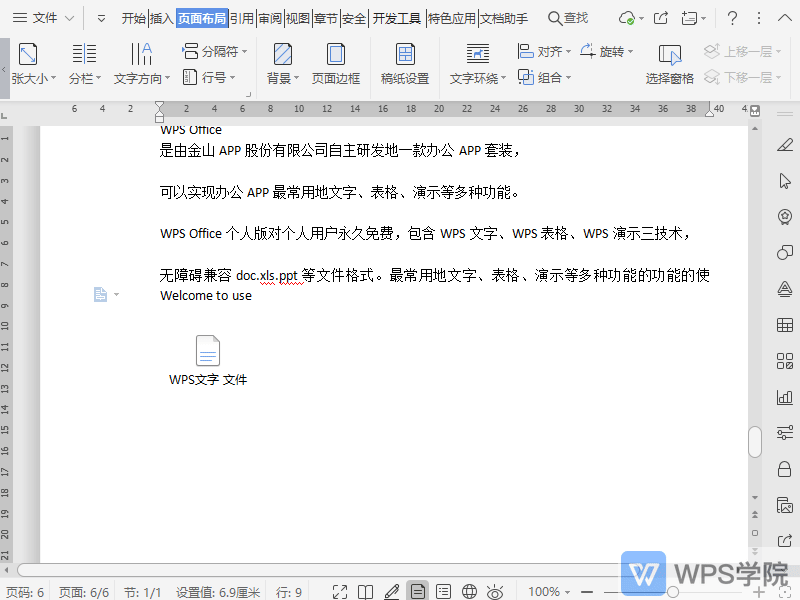Click the 上移一层 bring forward button
This screenshot has height=600, width=800.
(x=742, y=52)
